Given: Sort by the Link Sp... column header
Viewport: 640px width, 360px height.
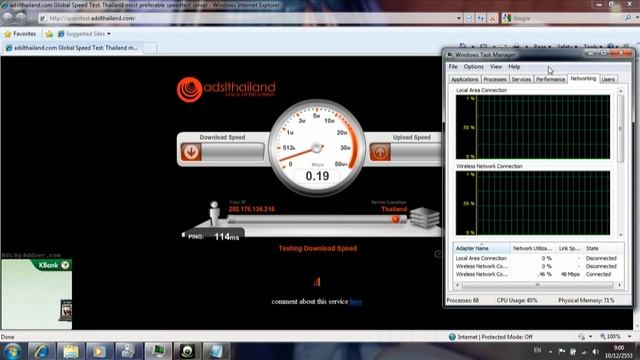Looking at the screenshot, I should pyautogui.click(x=569, y=248).
